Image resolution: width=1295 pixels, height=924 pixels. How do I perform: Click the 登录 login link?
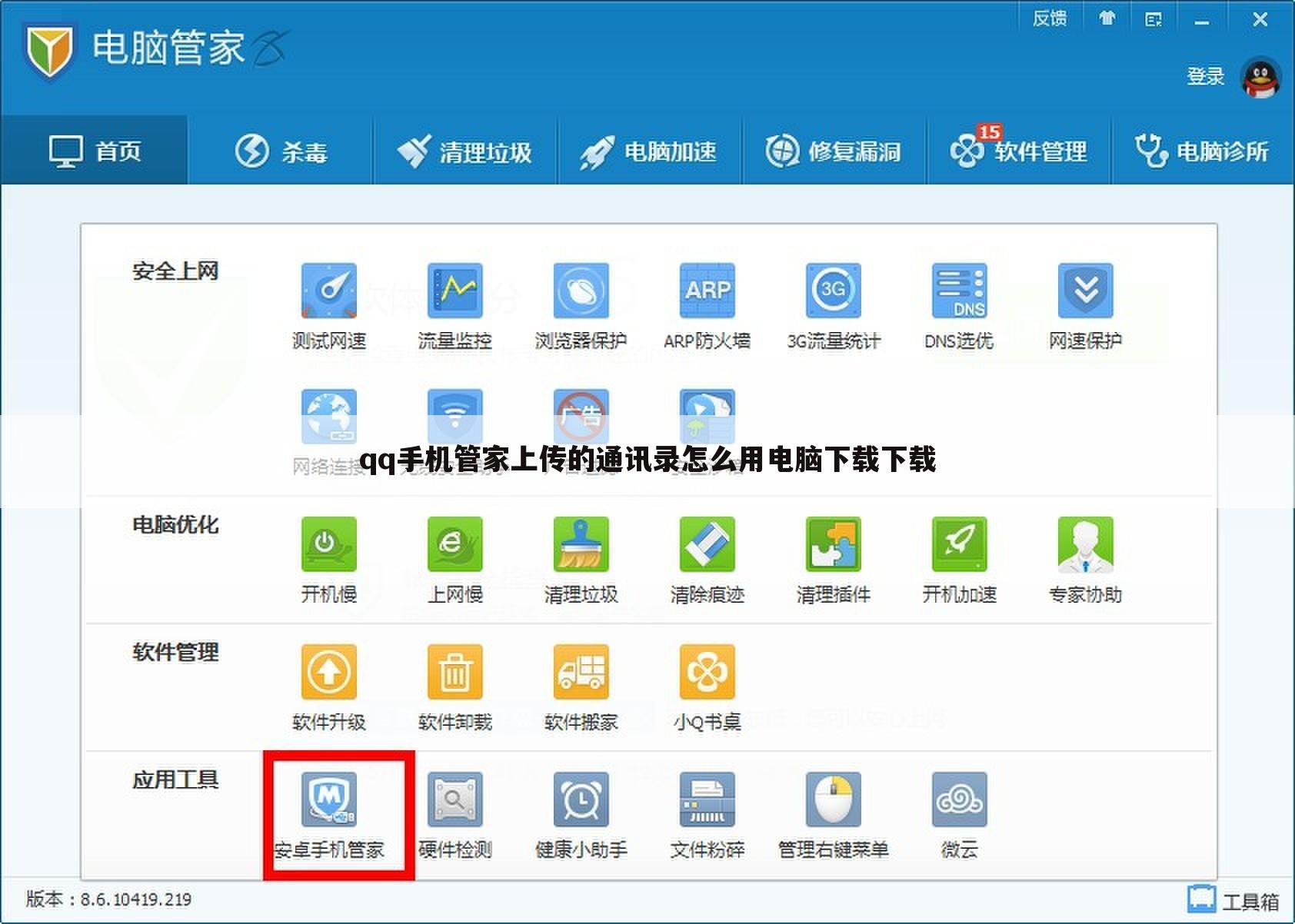pyautogui.click(x=1205, y=76)
